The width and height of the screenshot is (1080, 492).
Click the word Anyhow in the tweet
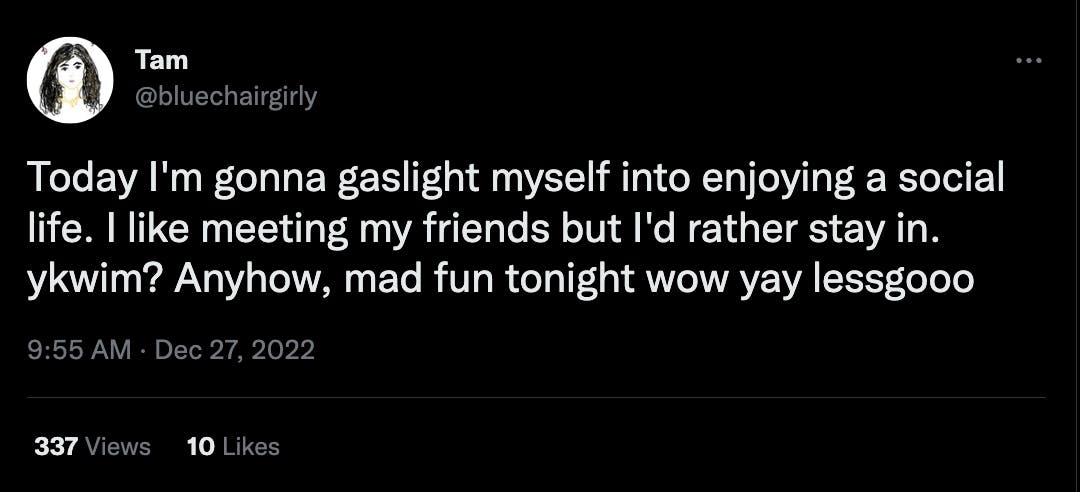[x=253, y=279]
